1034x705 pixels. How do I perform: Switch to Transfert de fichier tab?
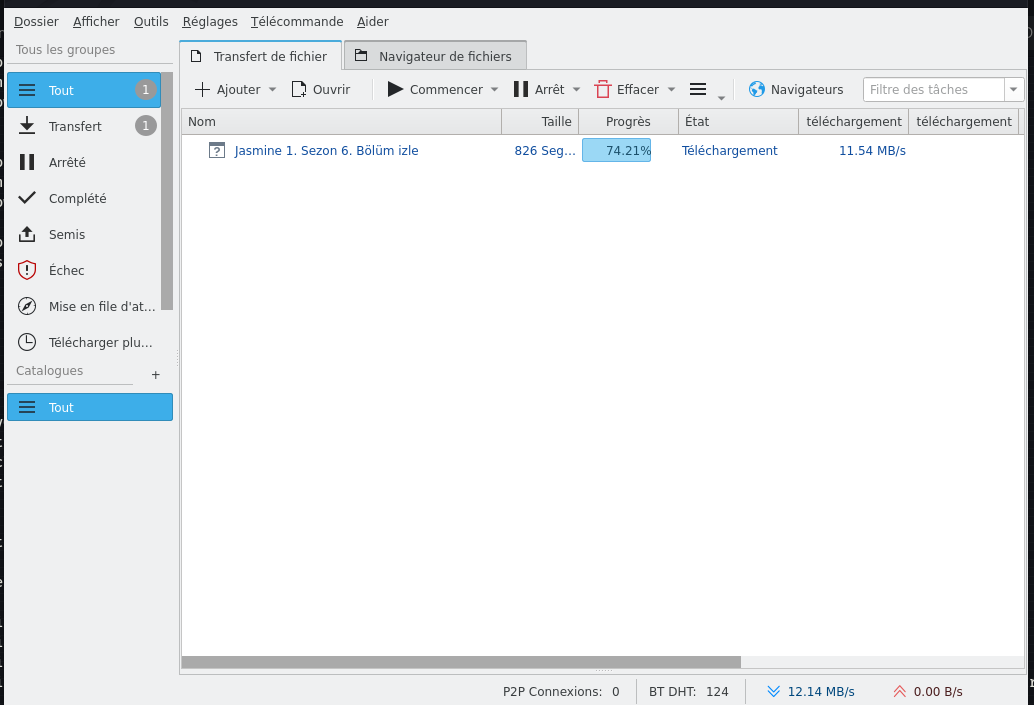(x=261, y=55)
